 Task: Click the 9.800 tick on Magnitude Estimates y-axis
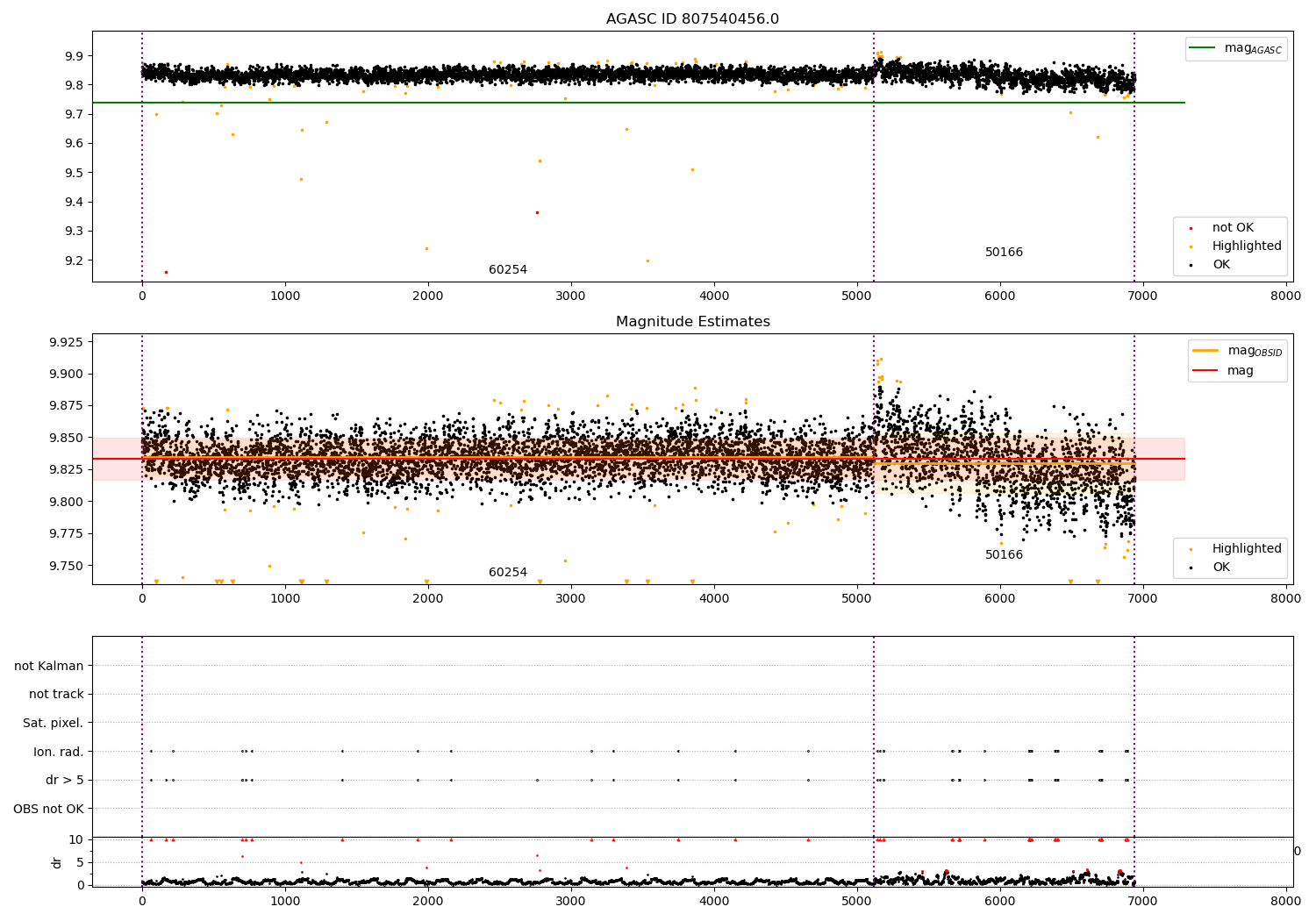click(x=67, y=502)
